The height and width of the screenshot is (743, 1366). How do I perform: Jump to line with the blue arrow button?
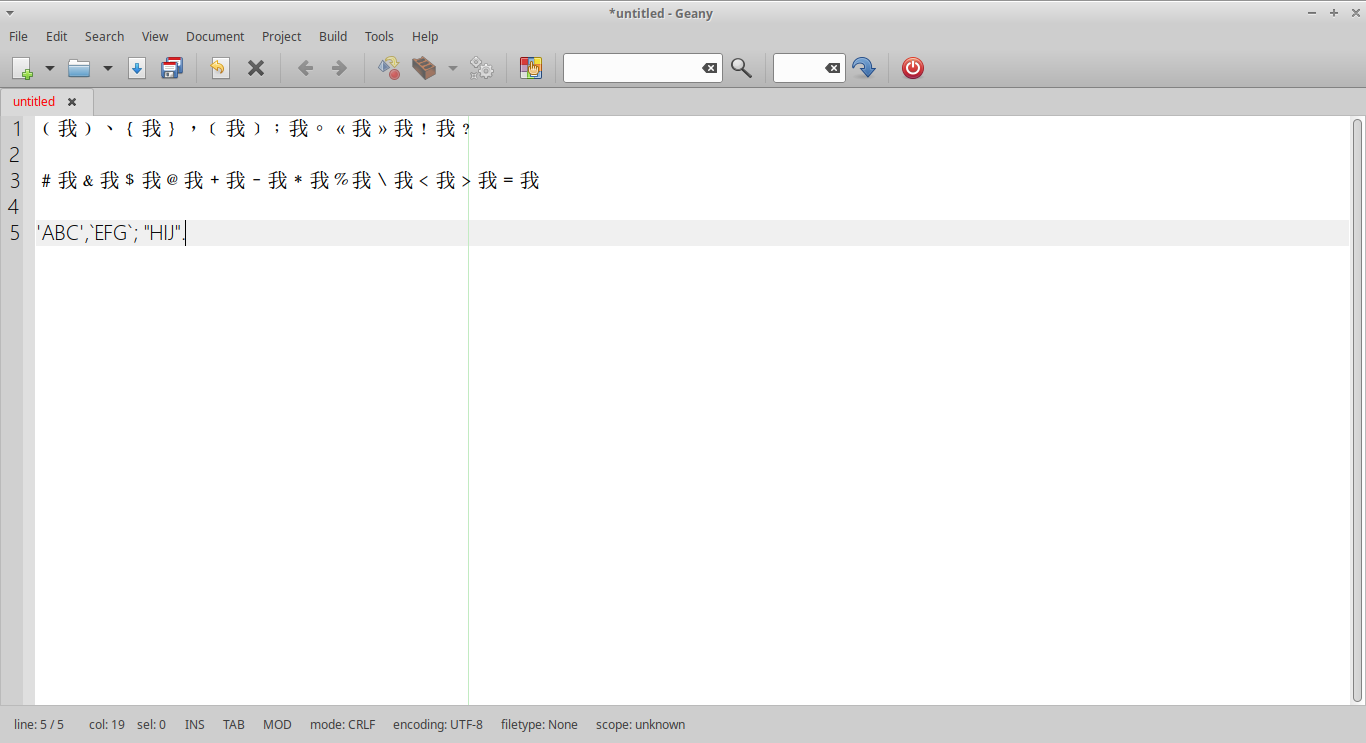coord(863,68)
